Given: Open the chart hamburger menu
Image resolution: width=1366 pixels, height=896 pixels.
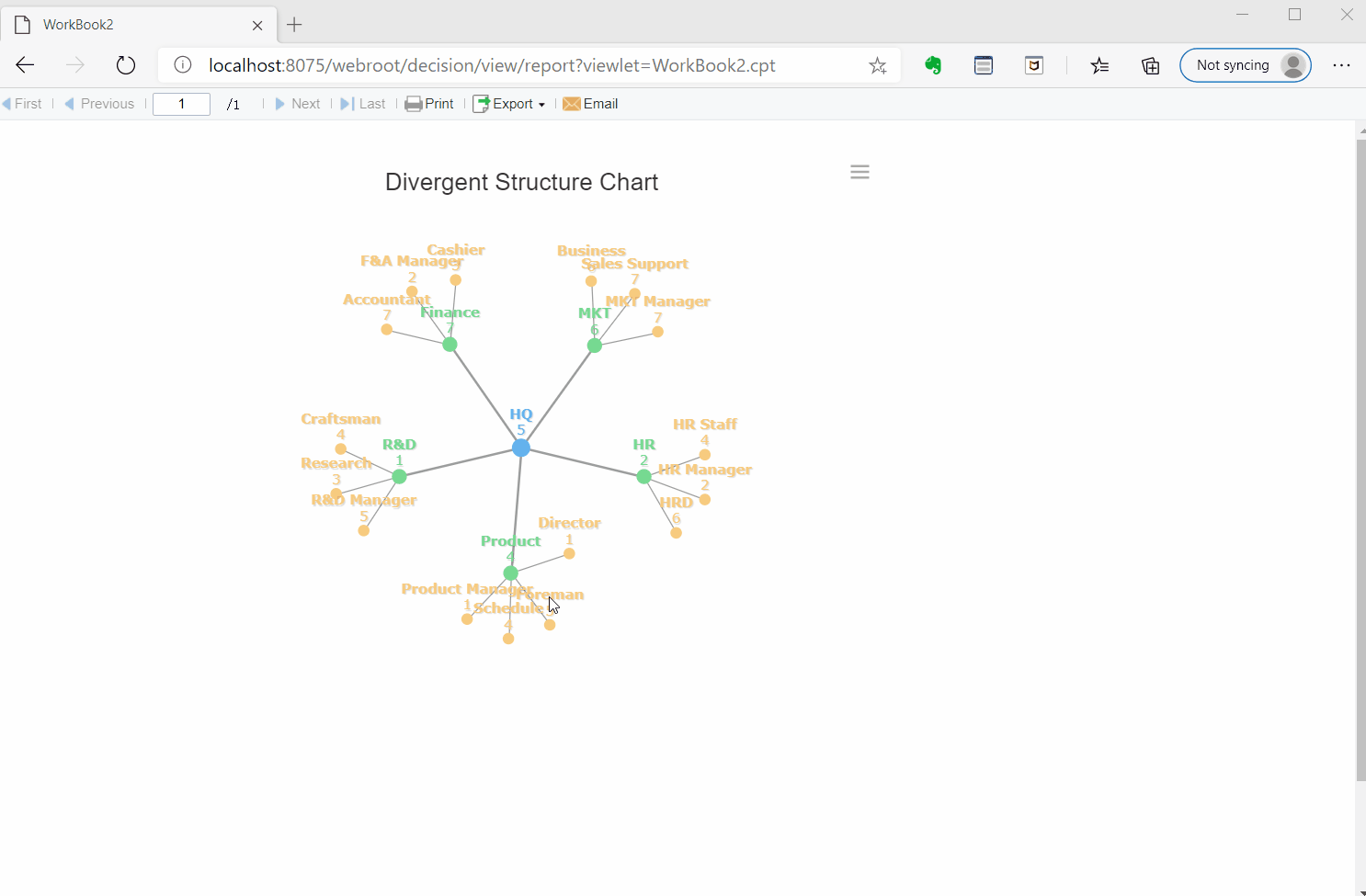Looking at the screenshot, I should pyautogui.click(x=859, y=172).
